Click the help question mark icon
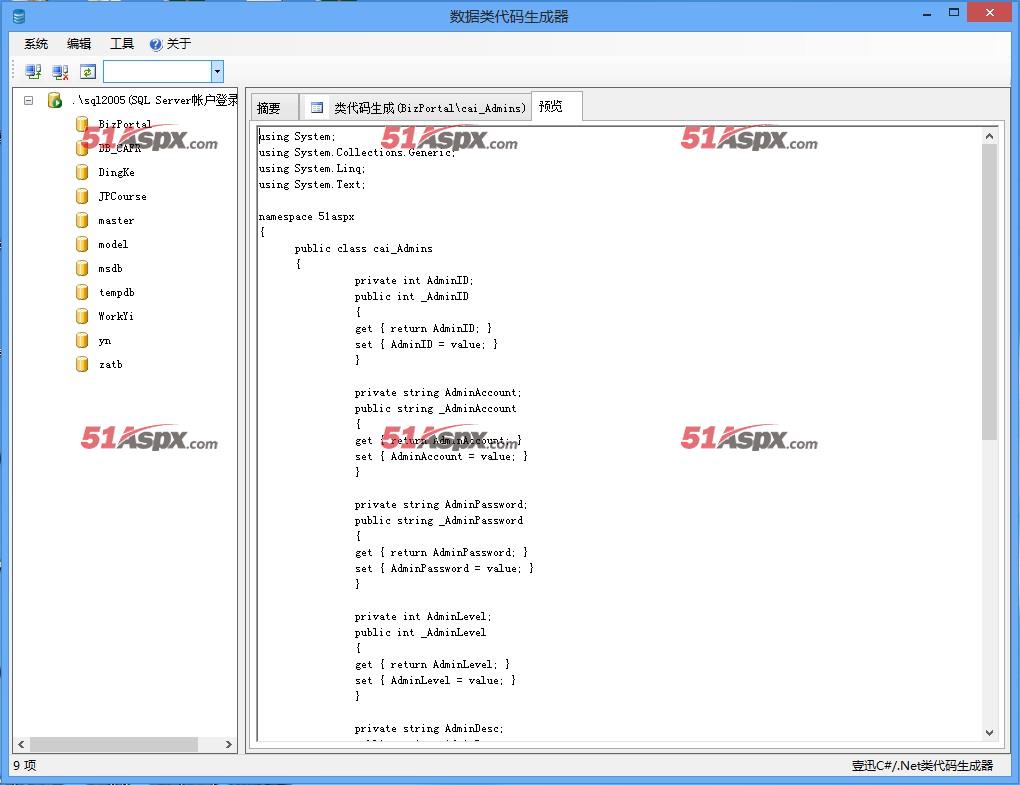The width and height of the screenshot is (1020, 785). 155,44
